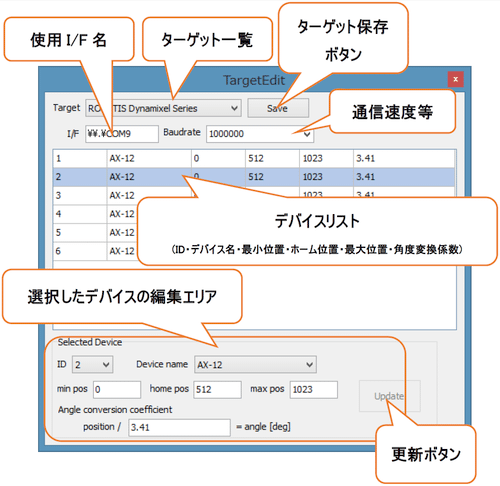This screenshot has width=500, height=486.
Task: Click the Save button
Action: pos(278,108)
